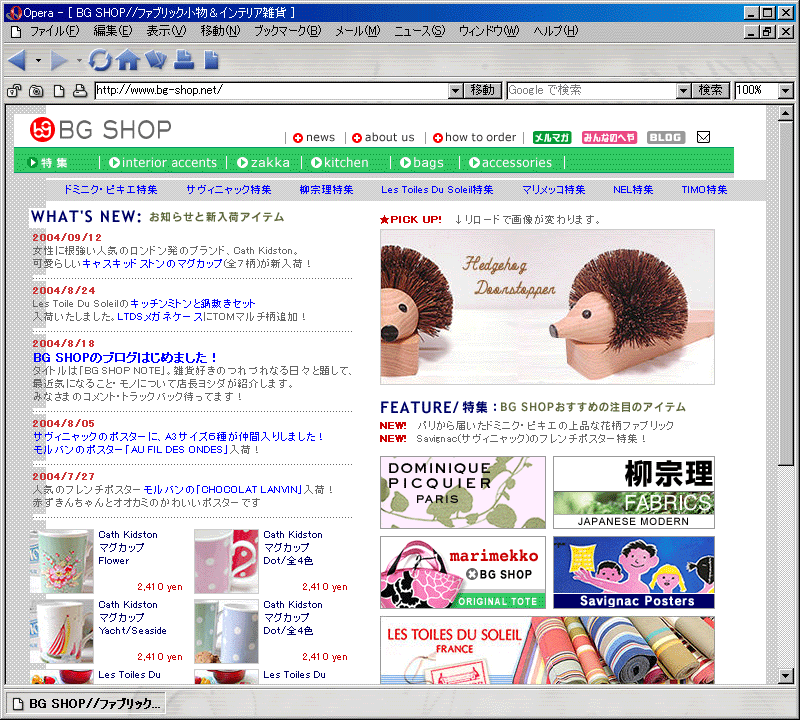Open the bags category
The height and width of the screenshot is (720, 800).
[x=422, y=163]
